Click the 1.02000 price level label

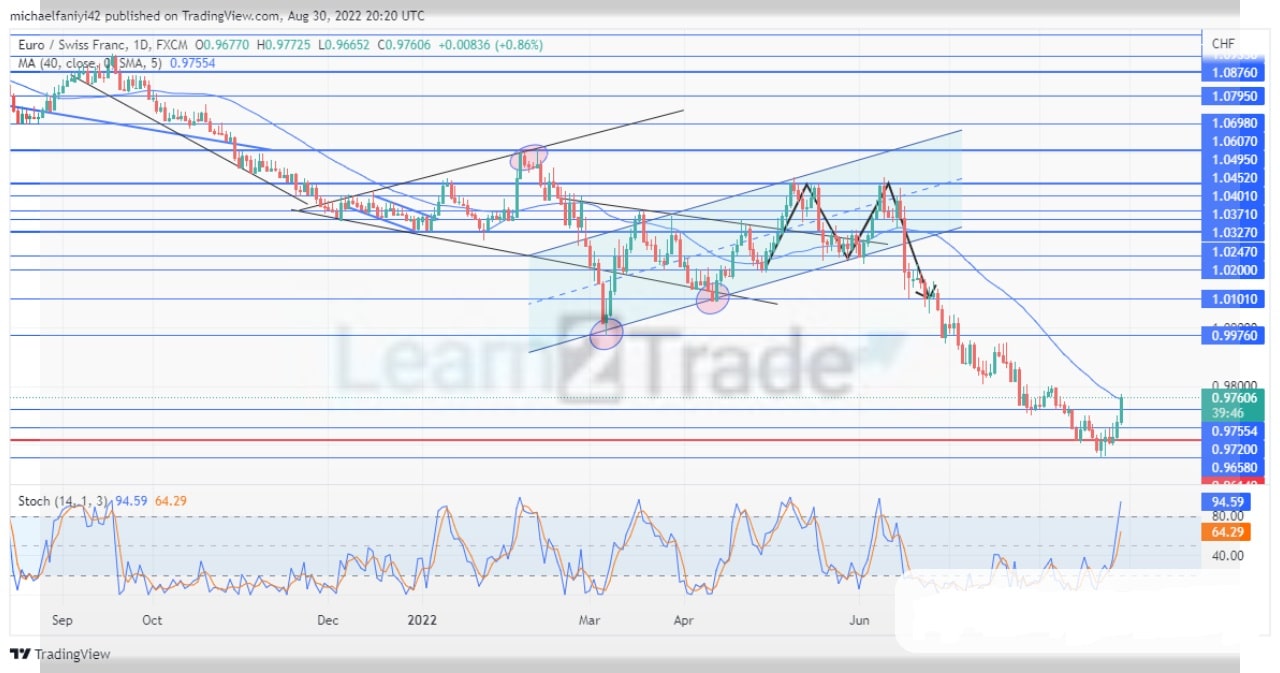pos(1232,270)
